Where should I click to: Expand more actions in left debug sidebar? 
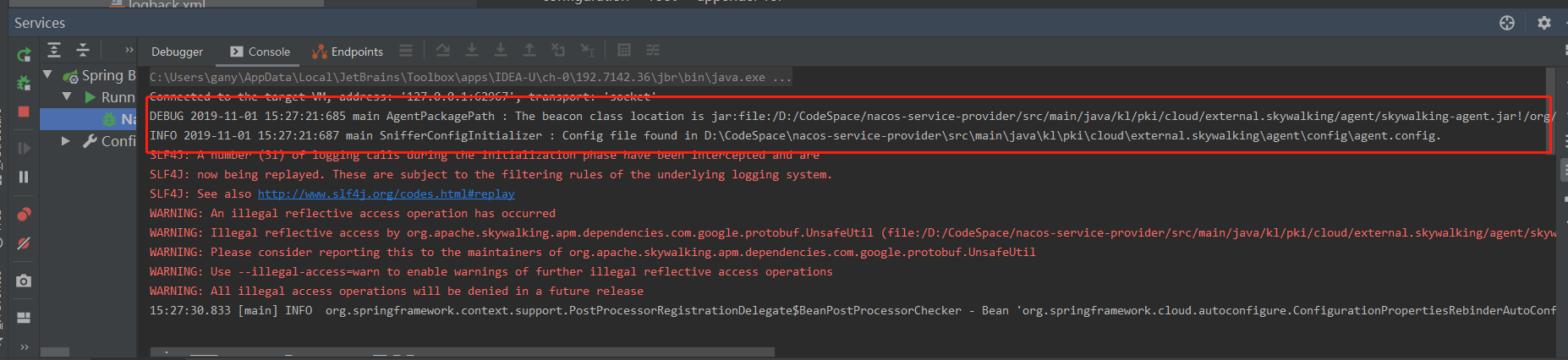coord(24,346)
